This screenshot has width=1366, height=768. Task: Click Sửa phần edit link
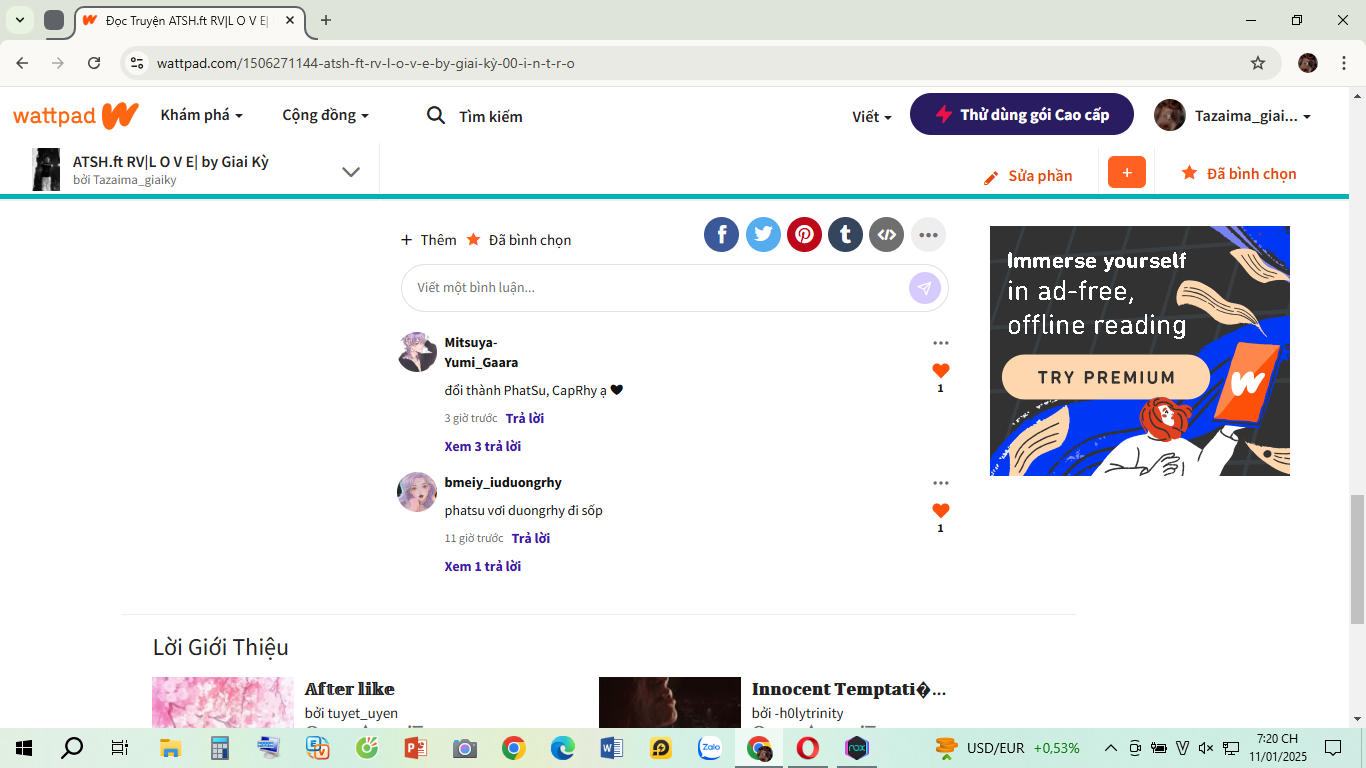pos(1028,176)
